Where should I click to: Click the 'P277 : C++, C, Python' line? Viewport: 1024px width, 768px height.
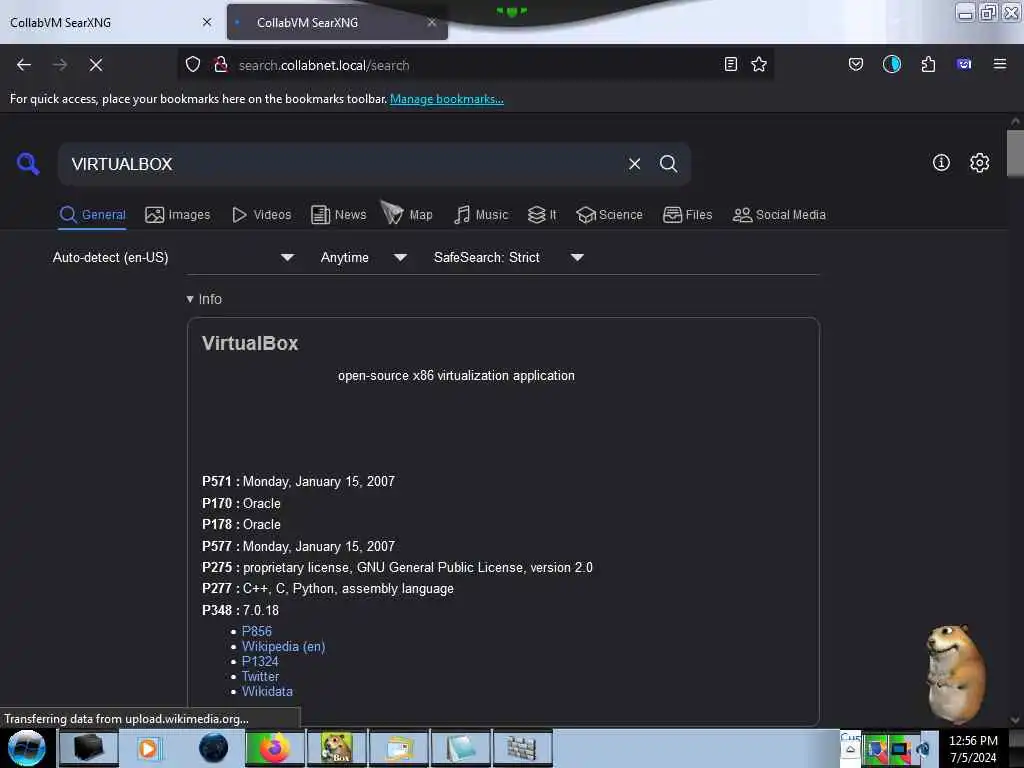coord(328,588)
